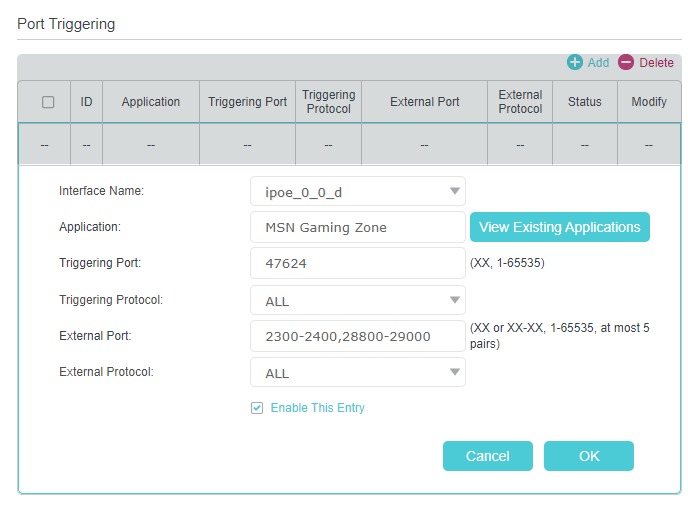Click the Status column header
Screen dimensions: 688x507
(x=584, y=102)
